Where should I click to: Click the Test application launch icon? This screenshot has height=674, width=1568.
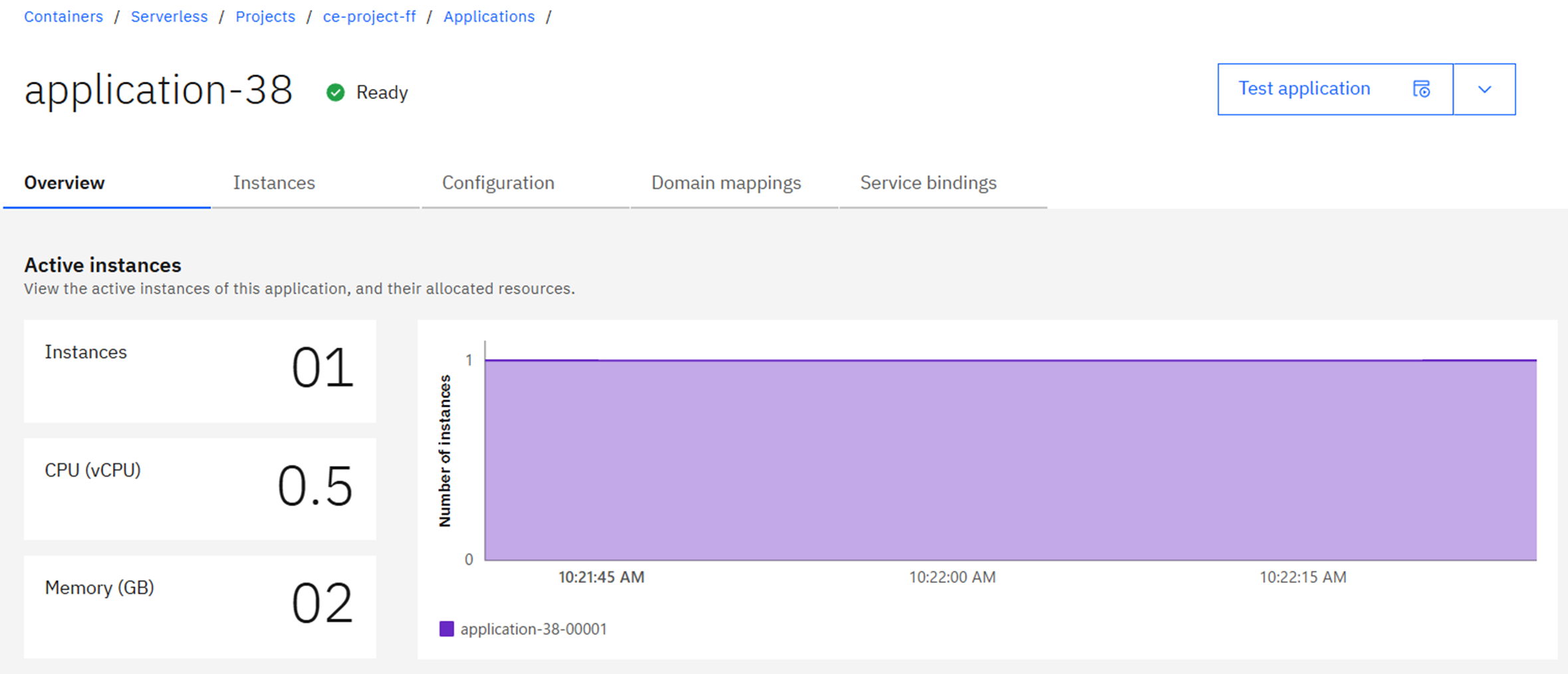coord(1422,88)
